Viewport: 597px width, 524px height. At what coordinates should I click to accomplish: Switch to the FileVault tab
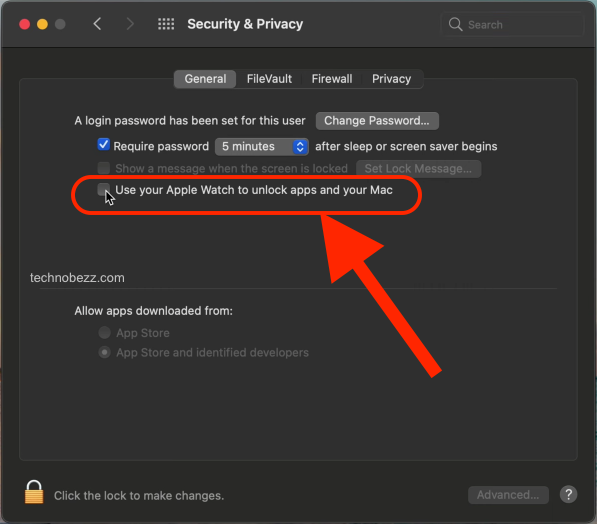pyautogui.click(x=269, y=79)
